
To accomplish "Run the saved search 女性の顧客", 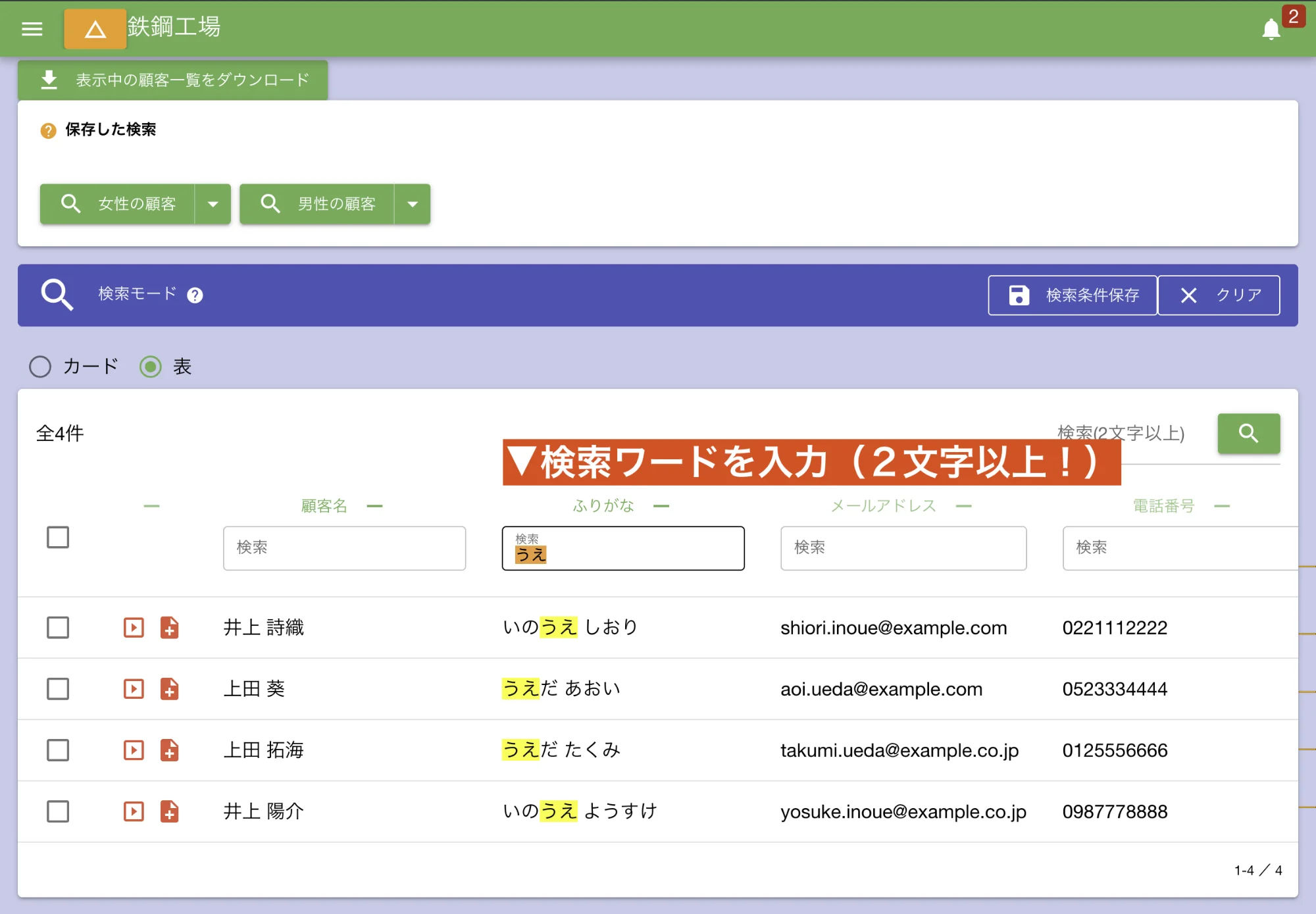I will (x=118, y=204).
